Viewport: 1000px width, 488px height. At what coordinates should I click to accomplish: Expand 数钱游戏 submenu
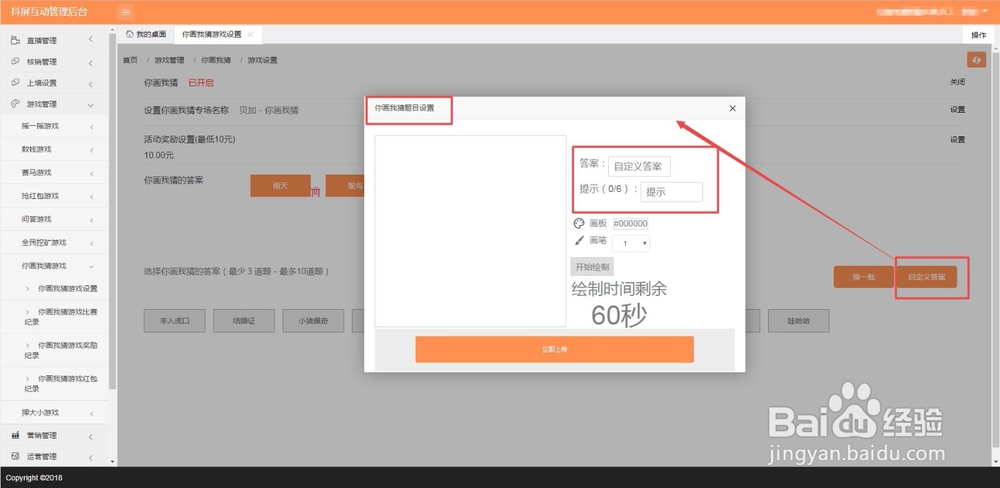pyautogui.click(x=91, y=150)
